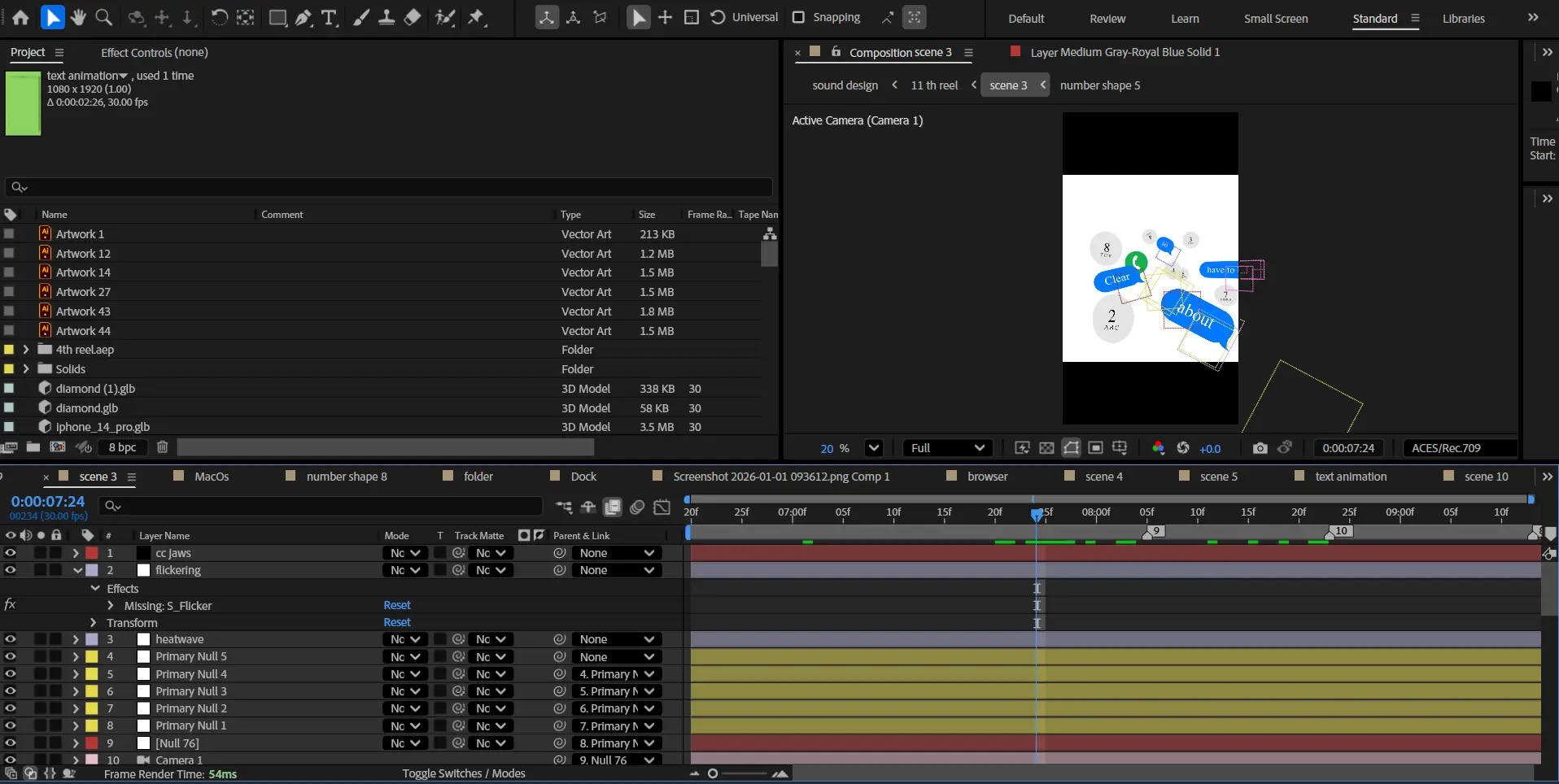Toggle visibility of cc jaws layer

pos(10,553)
